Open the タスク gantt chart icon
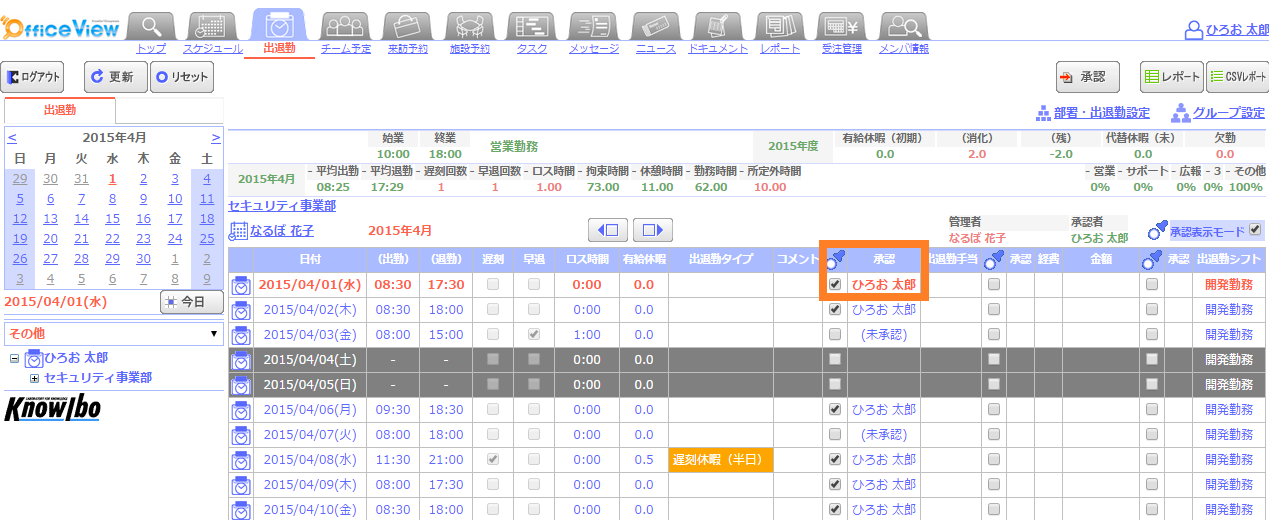 (x=531, y=25)
